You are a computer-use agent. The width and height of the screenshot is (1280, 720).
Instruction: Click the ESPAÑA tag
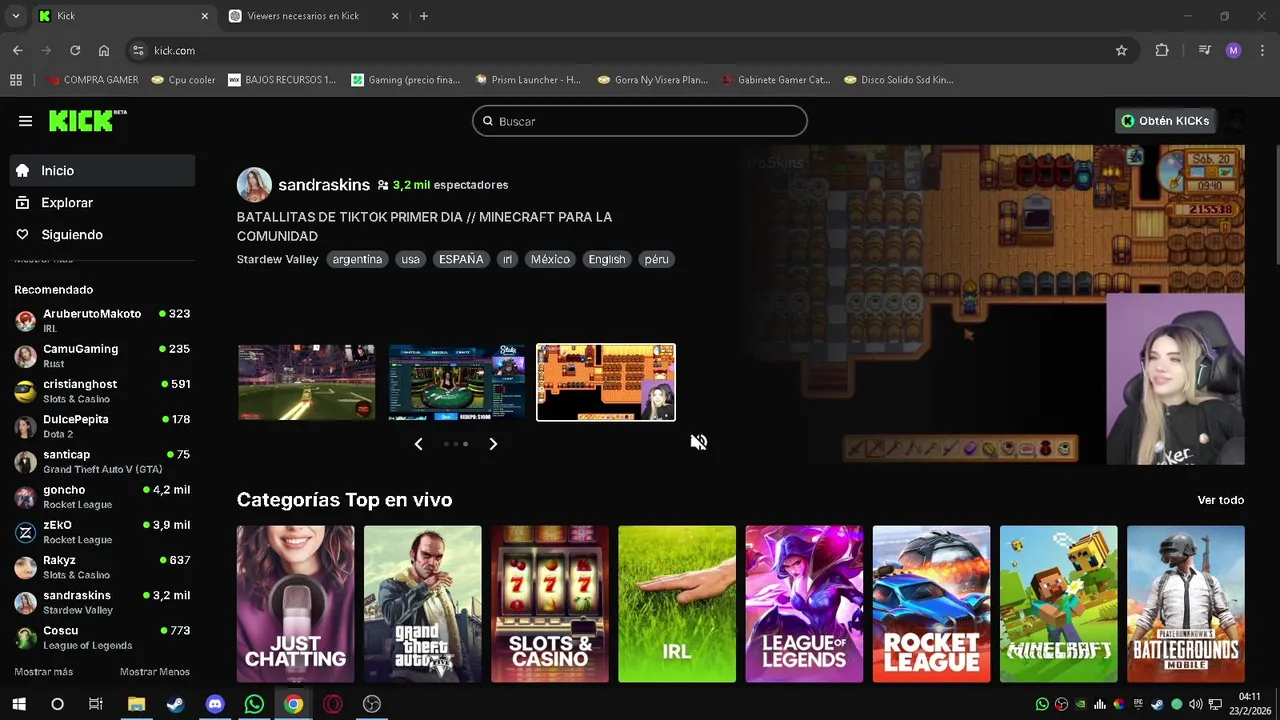tap(461, 260)
